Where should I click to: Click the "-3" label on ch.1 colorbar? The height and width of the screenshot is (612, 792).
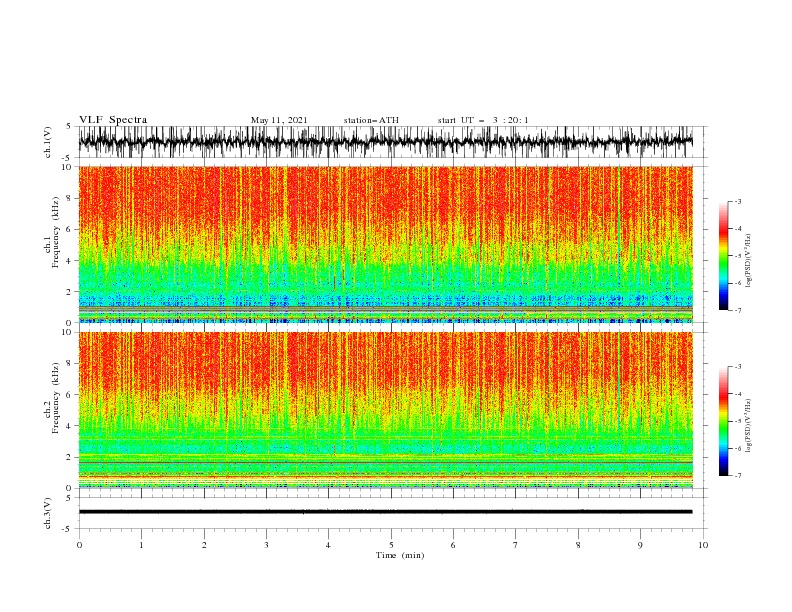tap(738, 201)
